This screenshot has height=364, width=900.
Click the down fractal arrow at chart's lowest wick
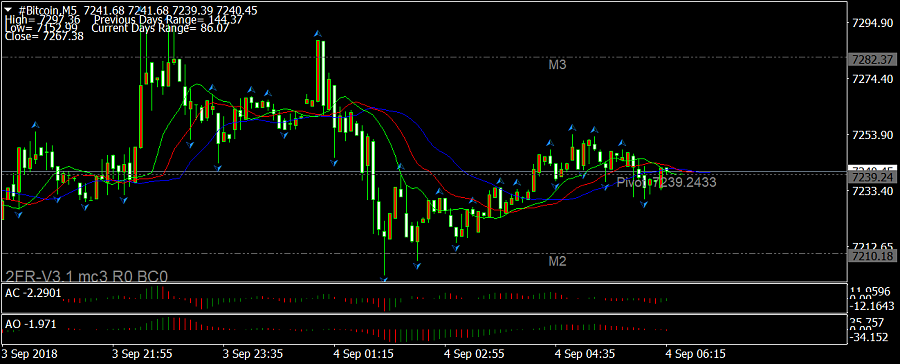pyautogui.click(x=384, y=279)
